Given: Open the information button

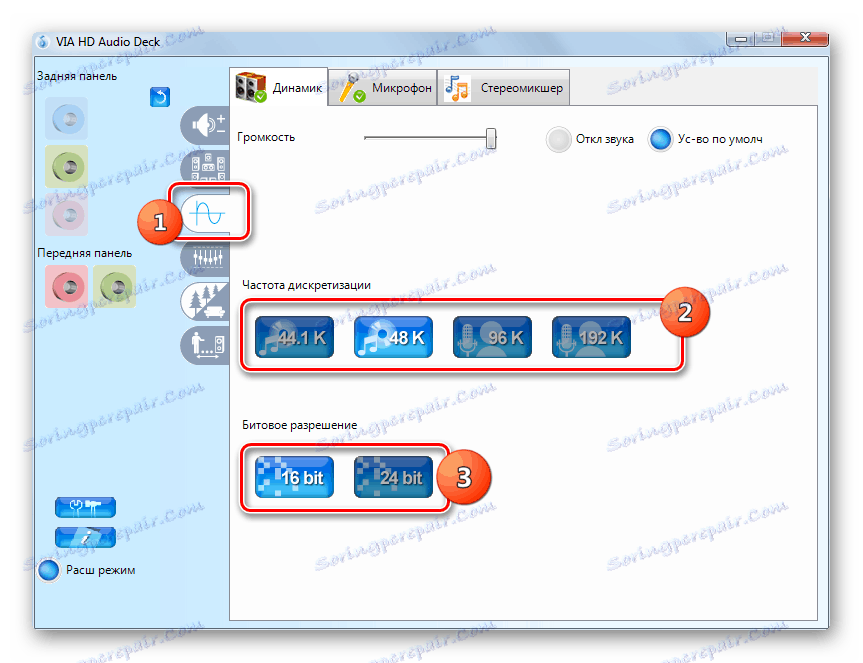Looking at the screenshot, I should 85,538.
